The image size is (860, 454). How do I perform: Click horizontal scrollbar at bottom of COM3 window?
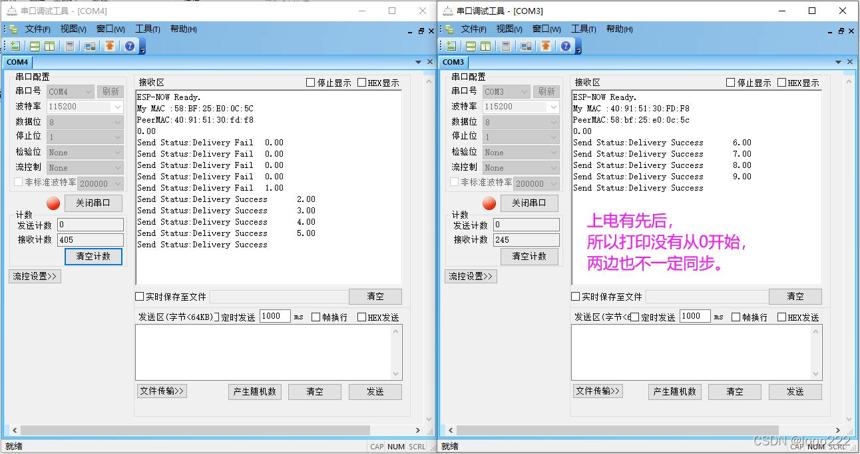(x=644, y=430)
